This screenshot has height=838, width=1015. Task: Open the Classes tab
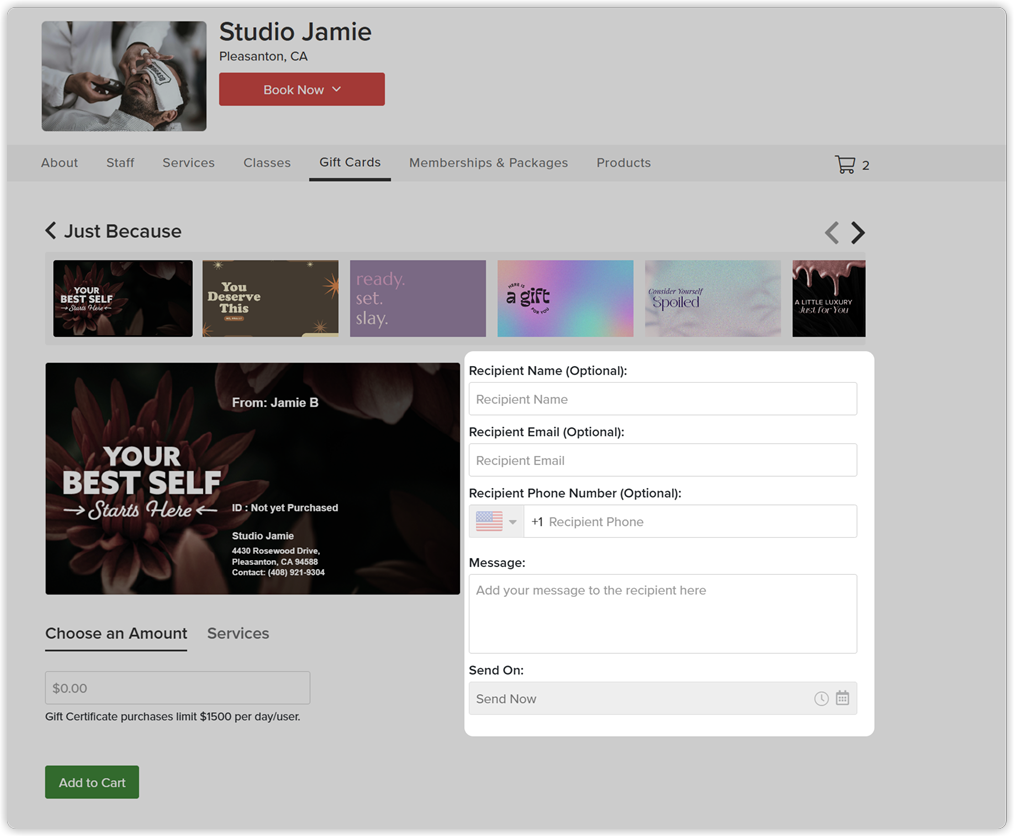pos(267,162)
